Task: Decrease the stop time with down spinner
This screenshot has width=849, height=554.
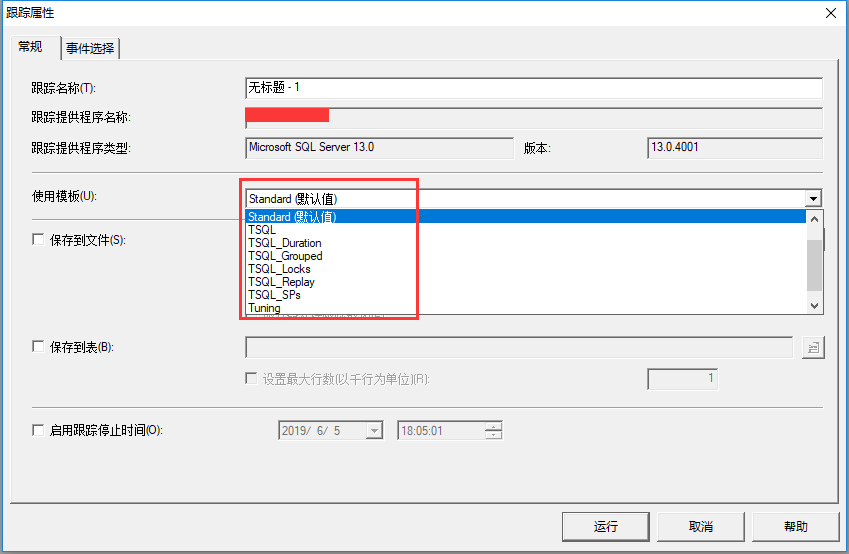Action: (493, 435)
